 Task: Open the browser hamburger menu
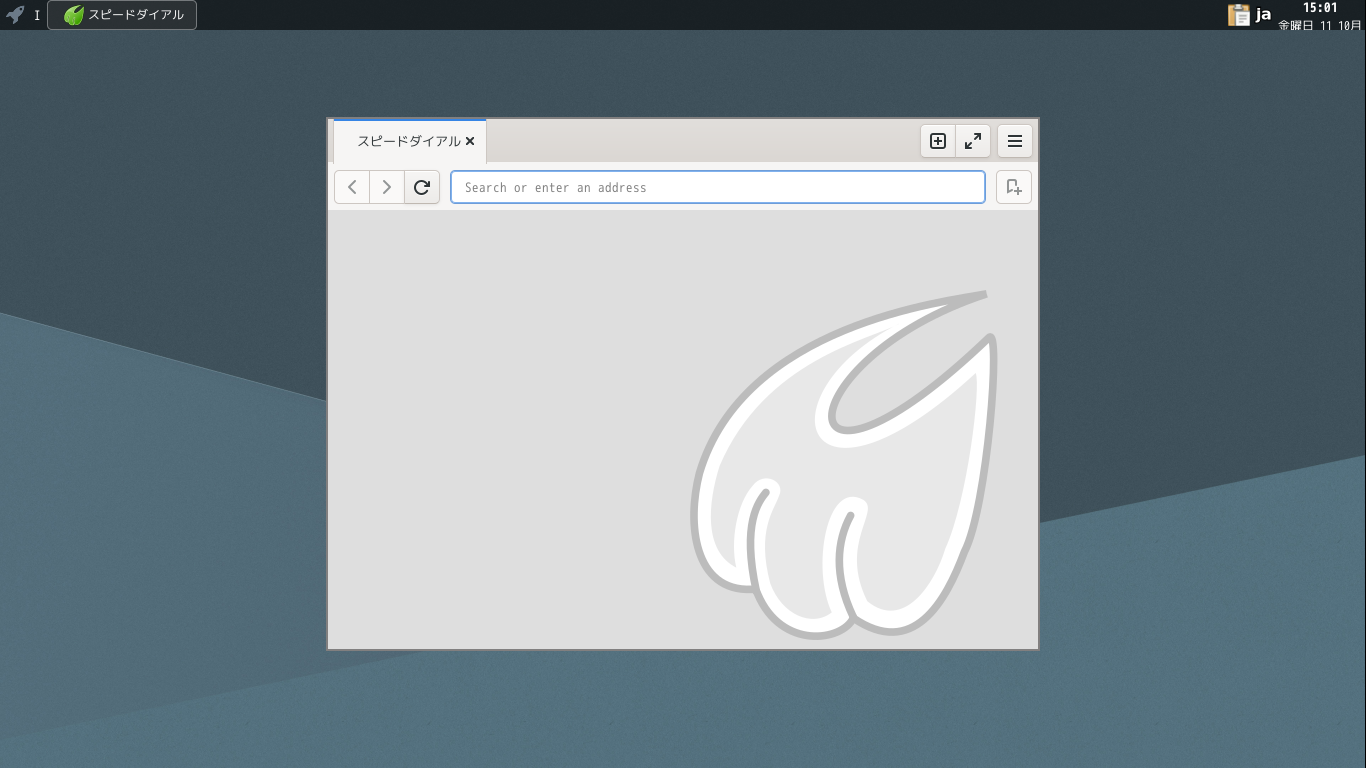click(x=1015, y=141)
